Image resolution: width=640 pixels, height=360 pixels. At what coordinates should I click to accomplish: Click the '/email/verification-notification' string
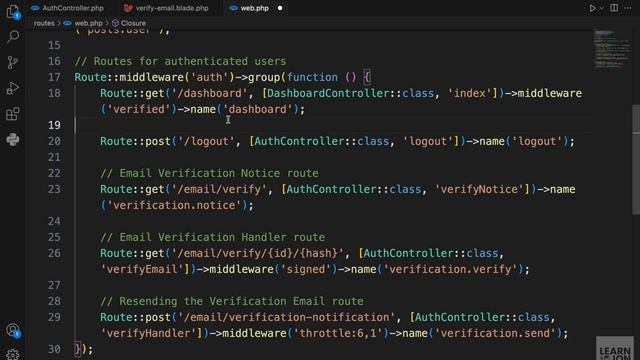pyautogui.click(x=287, y=318)
